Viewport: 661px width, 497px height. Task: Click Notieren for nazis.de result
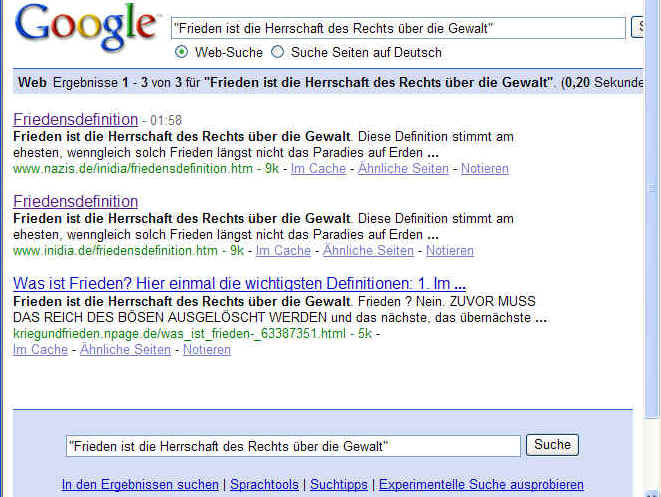[485, 169]
